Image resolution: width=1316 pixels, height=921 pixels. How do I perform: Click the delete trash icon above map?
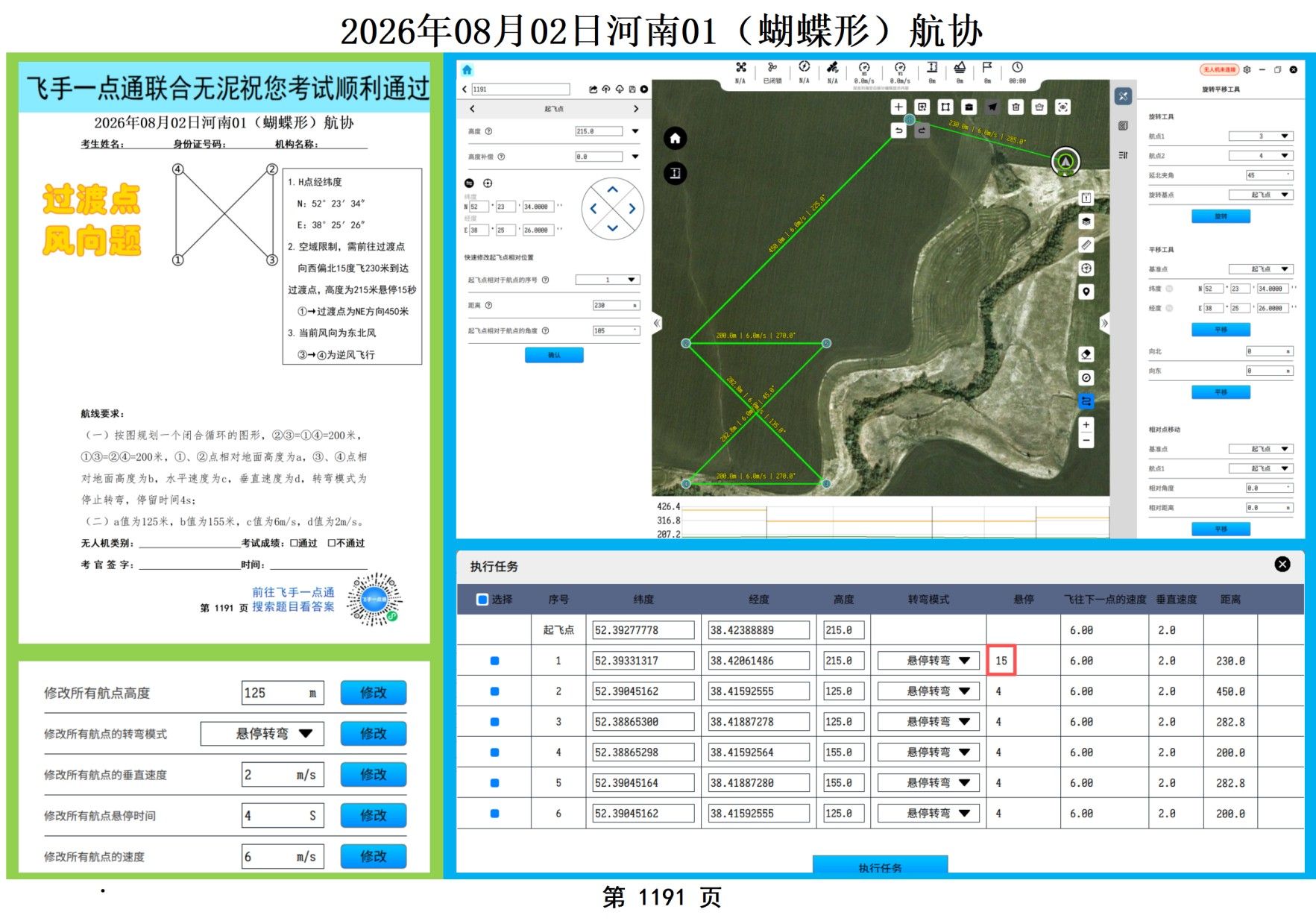coord(1016,107)
